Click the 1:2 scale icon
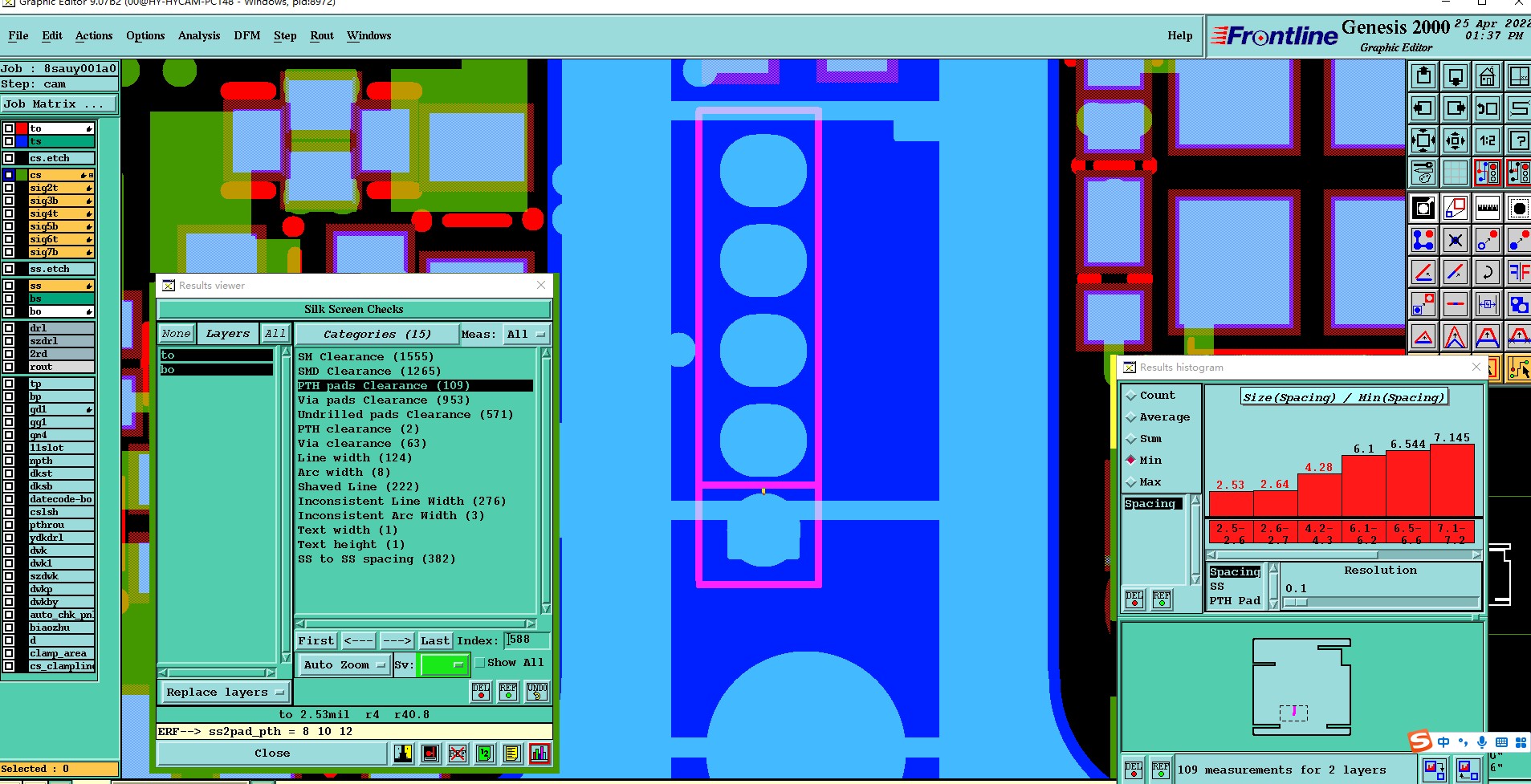 click(x=1487, y=140)
